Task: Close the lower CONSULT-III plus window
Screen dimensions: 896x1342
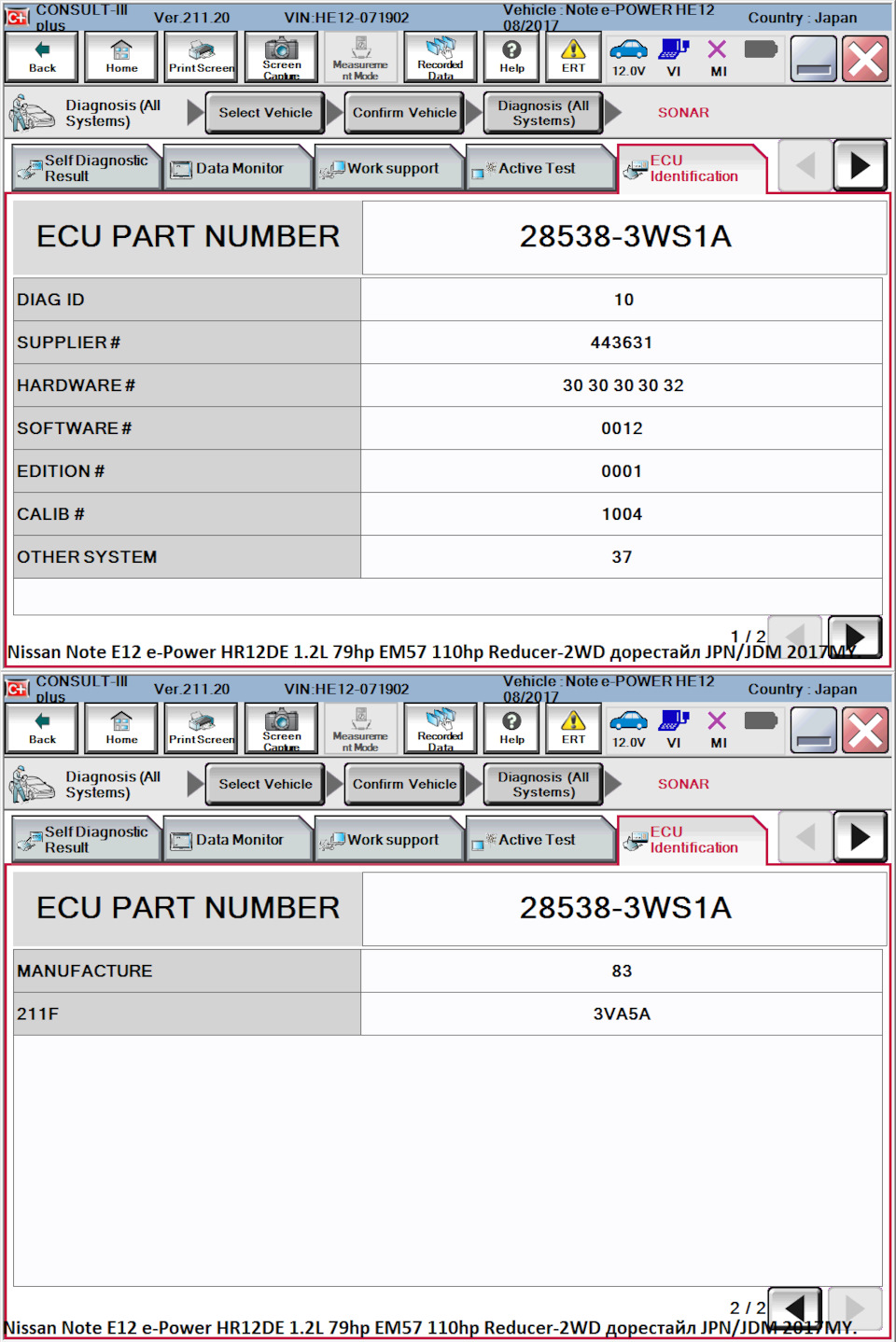Action: click(865, 731)
